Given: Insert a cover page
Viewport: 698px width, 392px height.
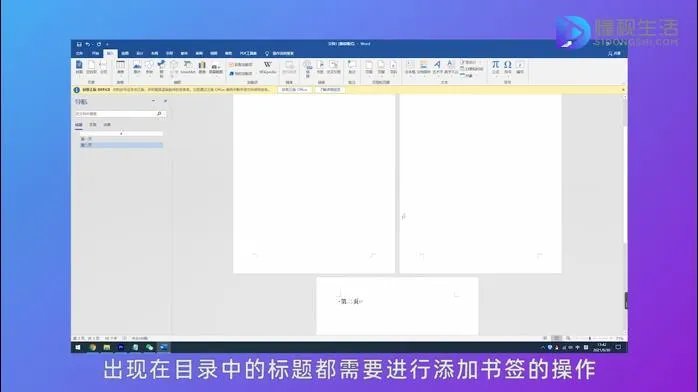Looking at the screenshot, I should 79,67.
